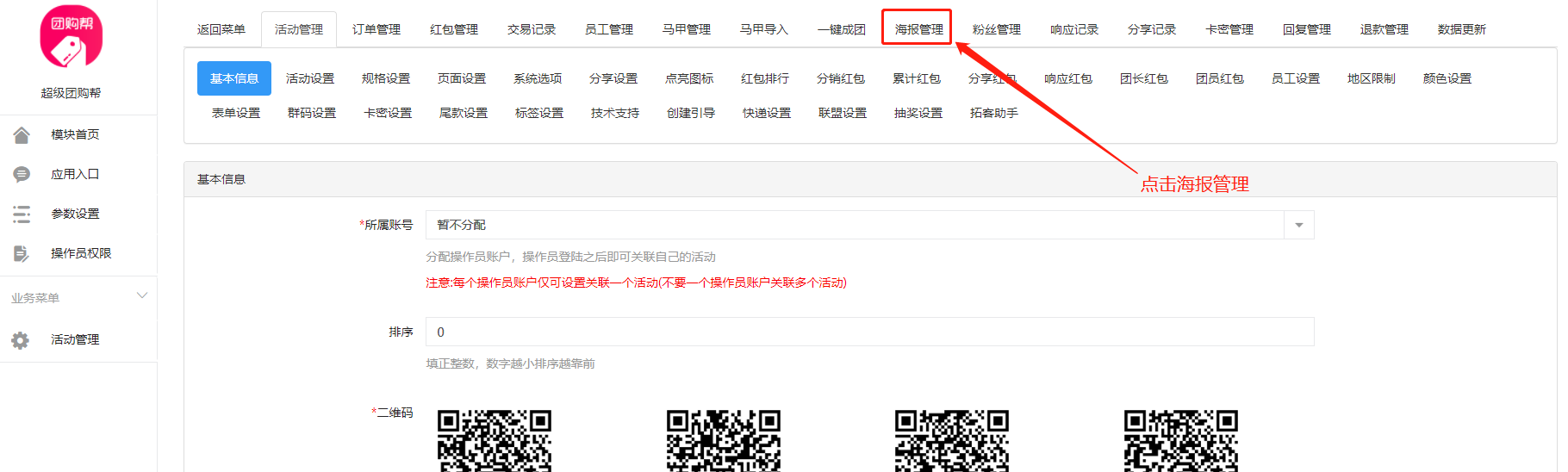This screenshot has height=472, width=1568.
Task: Click the second QR code image
Action: pyautogui.click(x=724, y=440)
